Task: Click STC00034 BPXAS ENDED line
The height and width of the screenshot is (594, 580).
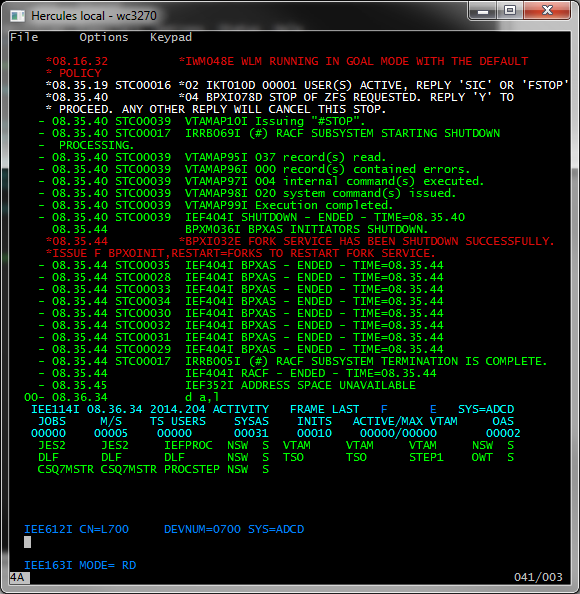Action: tap(241, 301)
